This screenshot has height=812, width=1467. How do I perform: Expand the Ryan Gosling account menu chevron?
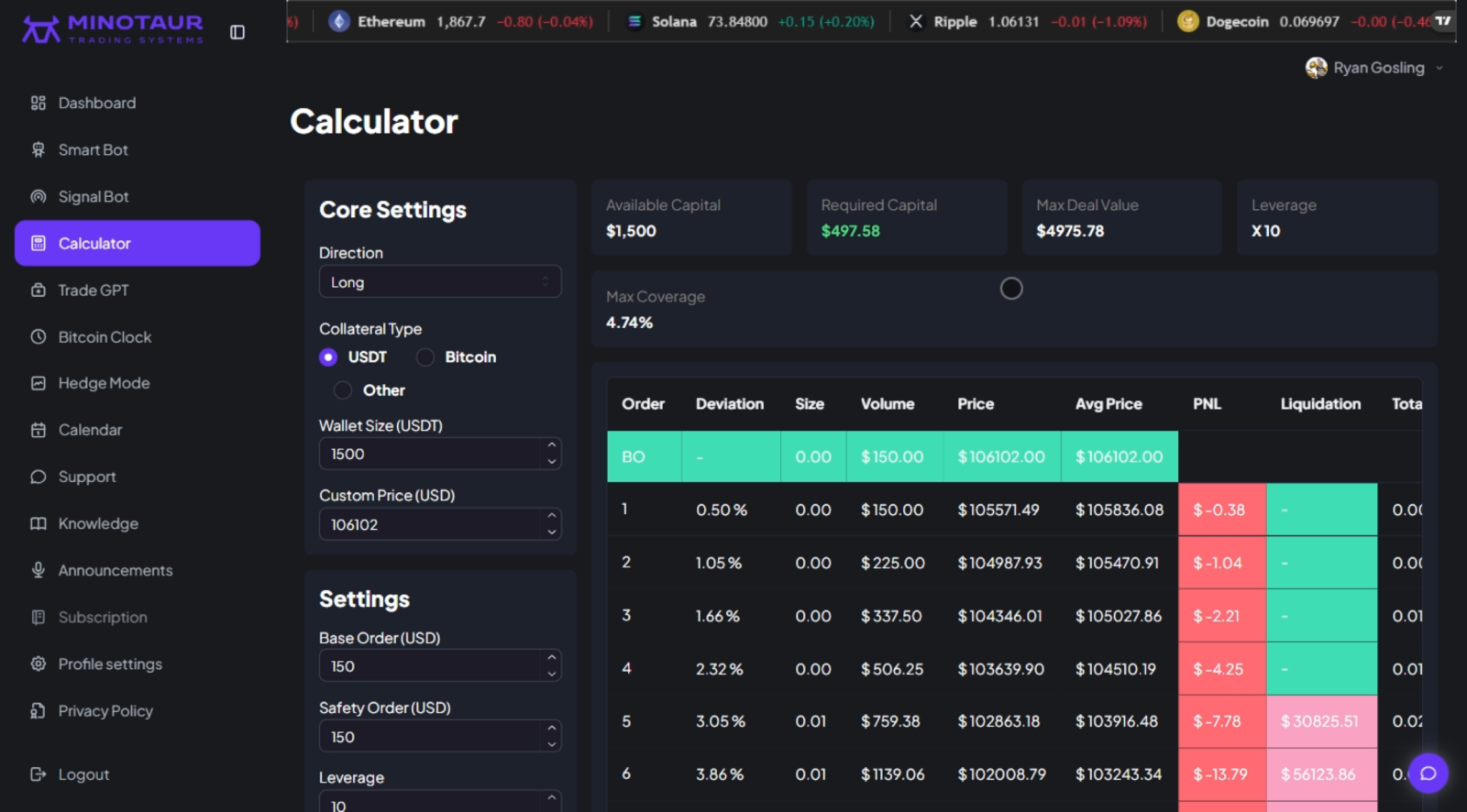point(1439,68)
